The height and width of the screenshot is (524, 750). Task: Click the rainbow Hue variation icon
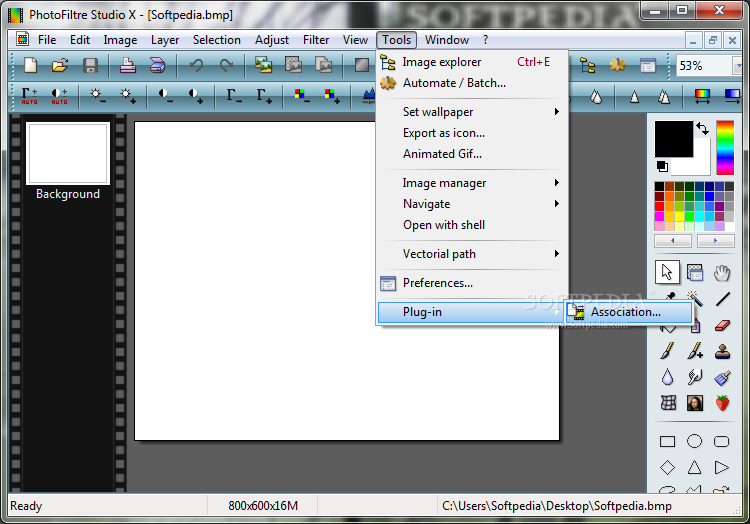tap(702, 96)
